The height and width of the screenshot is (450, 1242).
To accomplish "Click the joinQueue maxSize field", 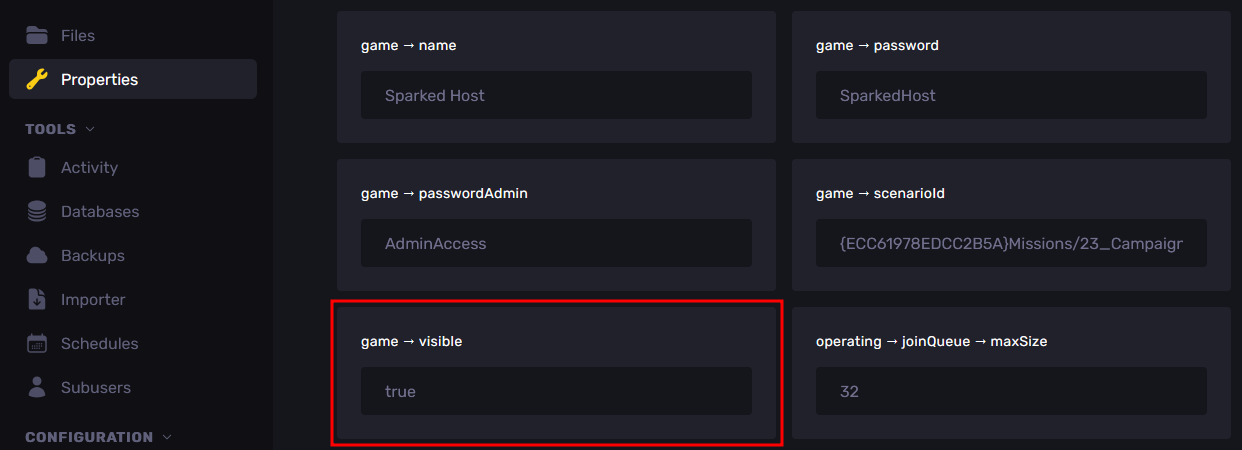I will [1011, 391].
